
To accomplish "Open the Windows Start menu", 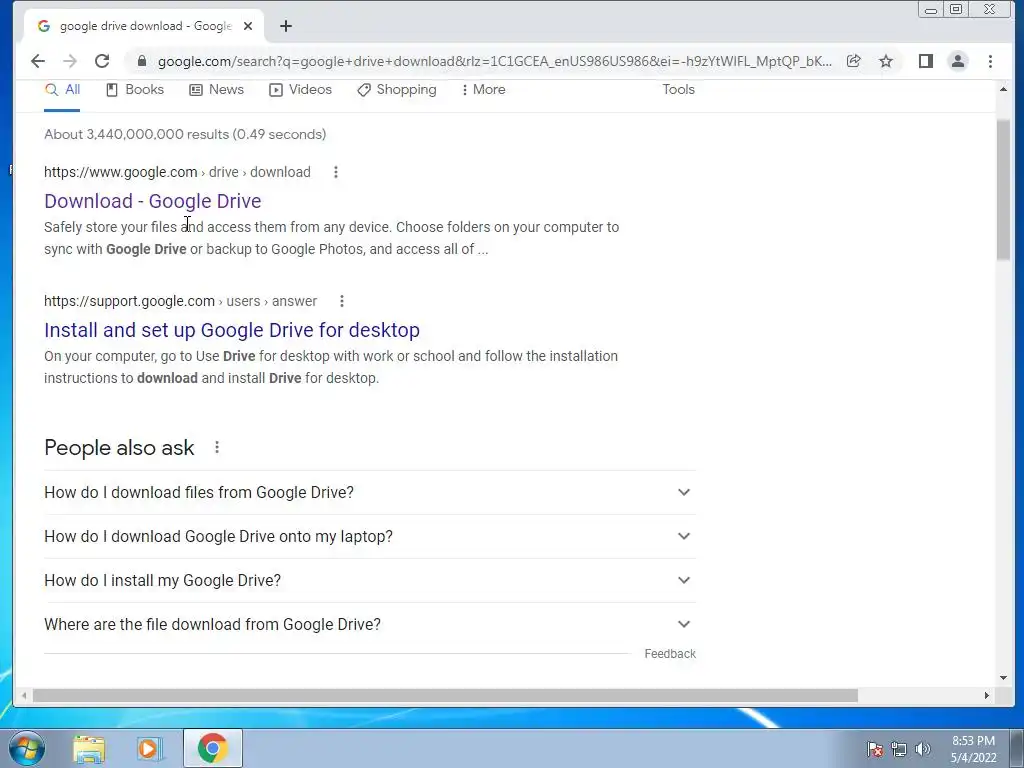I will (27, 748).
